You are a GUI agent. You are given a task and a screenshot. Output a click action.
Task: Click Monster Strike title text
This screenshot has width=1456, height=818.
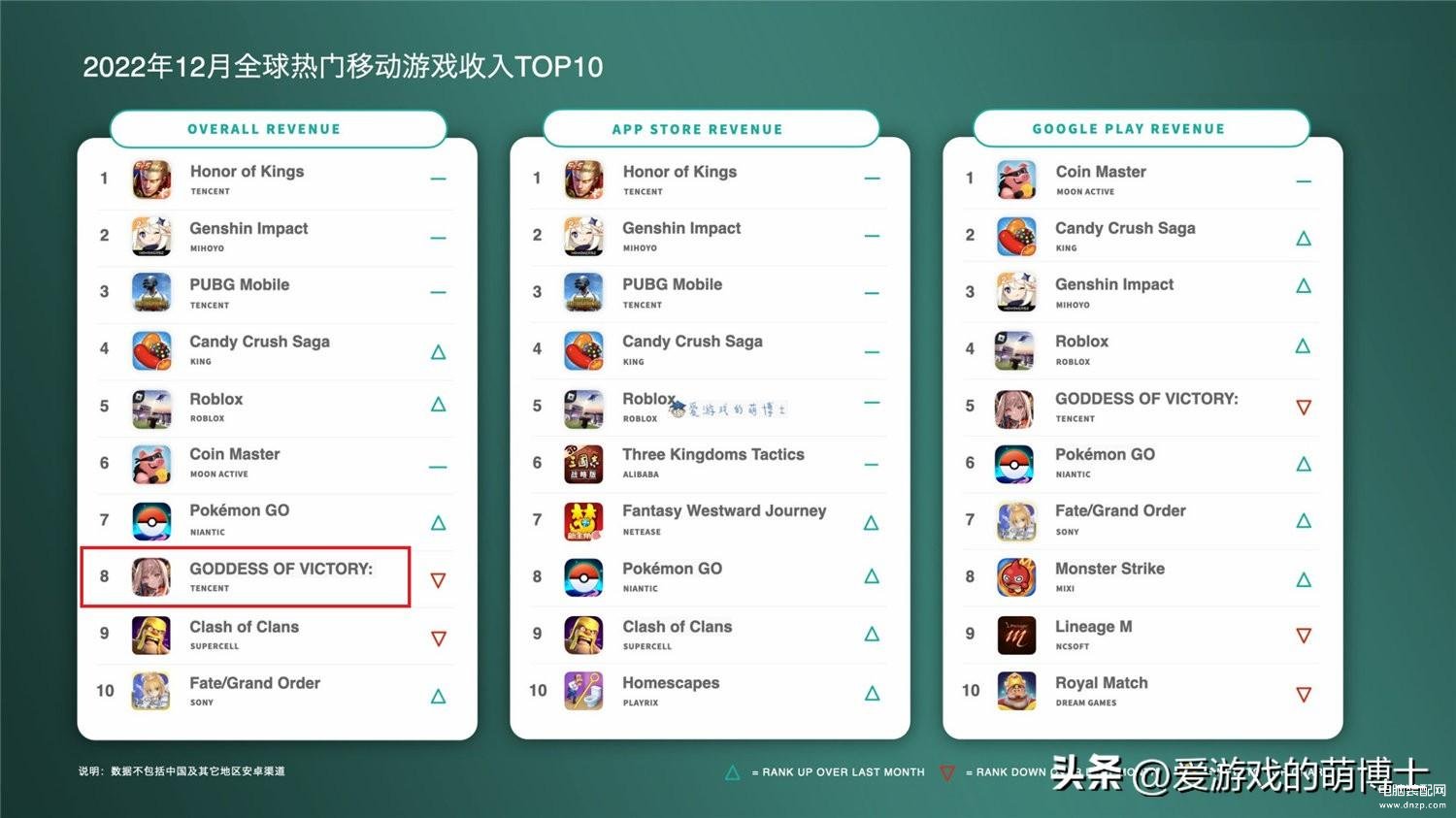coord(1109,569)
